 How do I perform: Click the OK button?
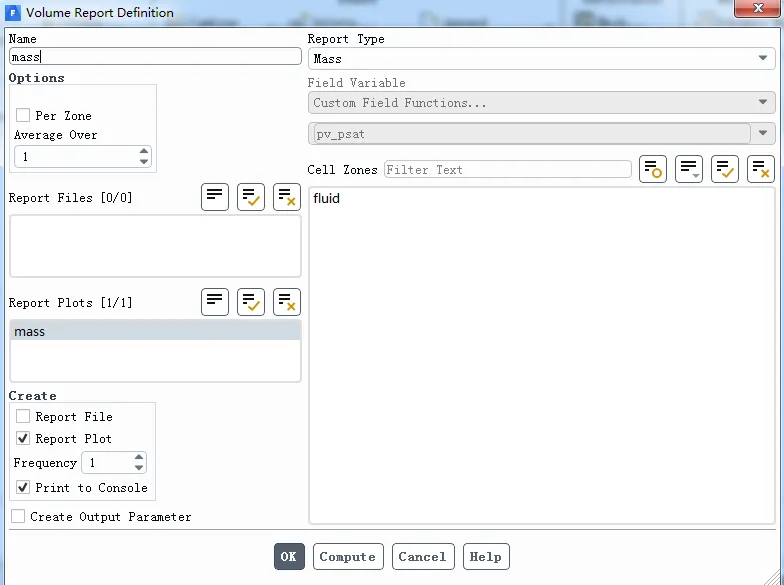(289, 557)
